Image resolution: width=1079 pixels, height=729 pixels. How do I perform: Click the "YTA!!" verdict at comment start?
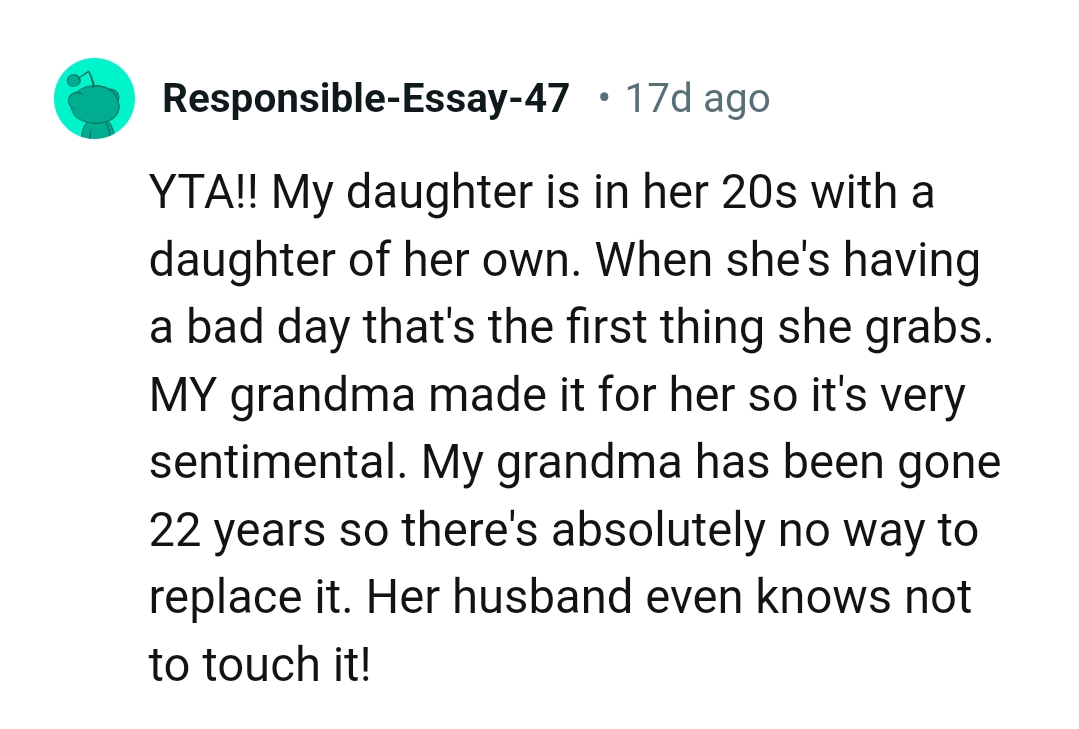(204, 192)
